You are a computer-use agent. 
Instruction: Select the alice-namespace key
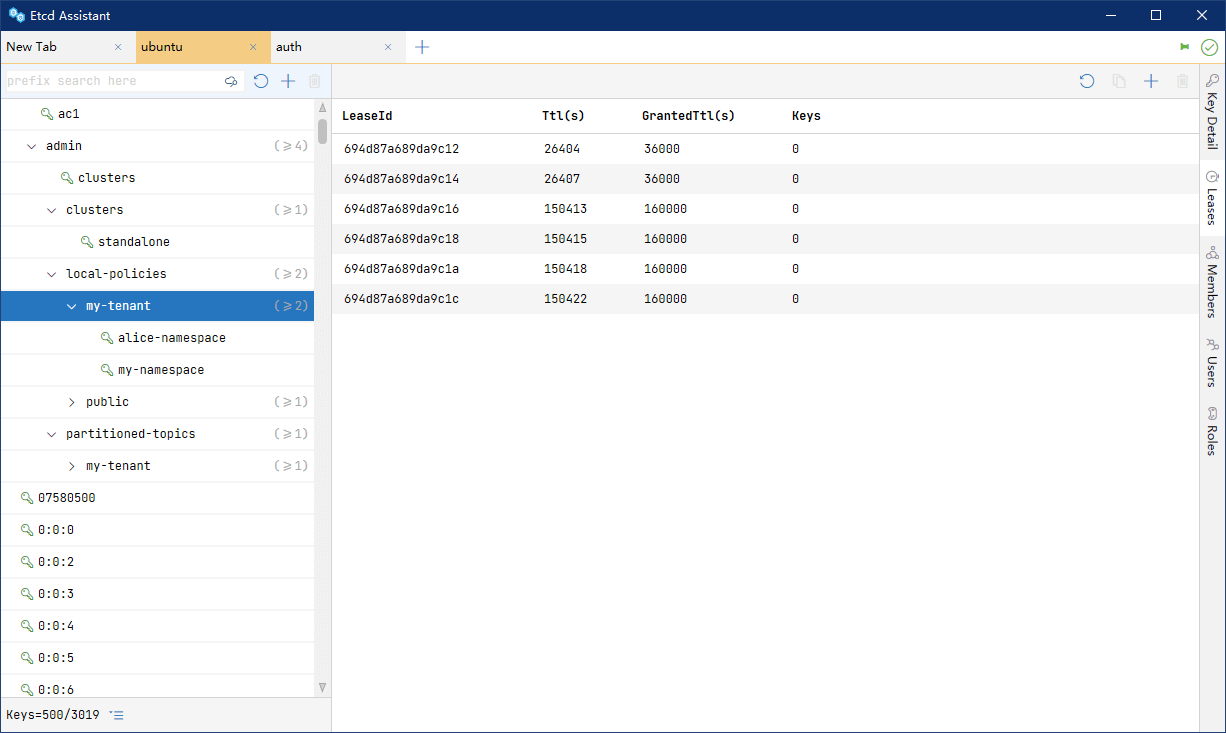[x=171, y=338]
